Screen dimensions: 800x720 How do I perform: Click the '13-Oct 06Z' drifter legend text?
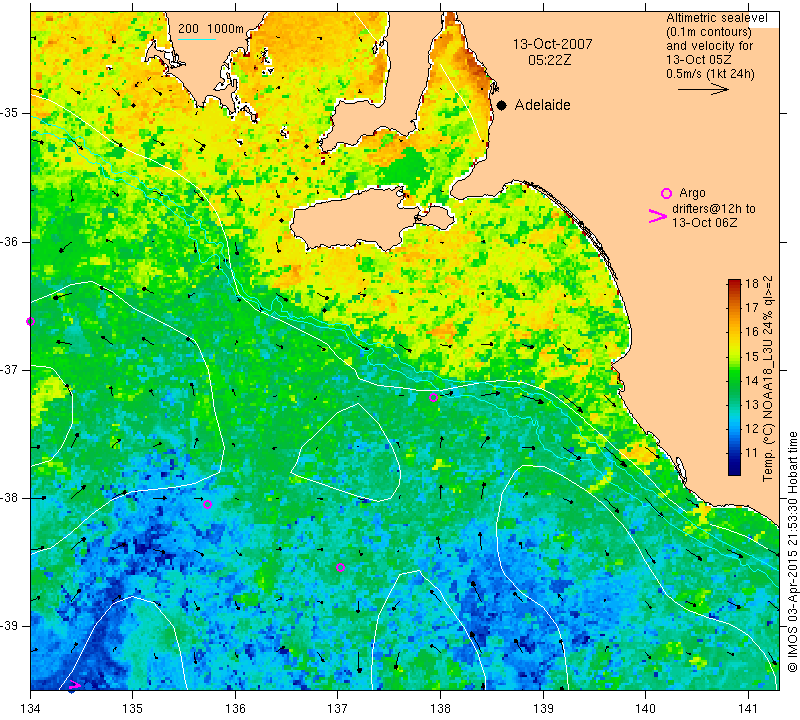[x=705, y=223]
